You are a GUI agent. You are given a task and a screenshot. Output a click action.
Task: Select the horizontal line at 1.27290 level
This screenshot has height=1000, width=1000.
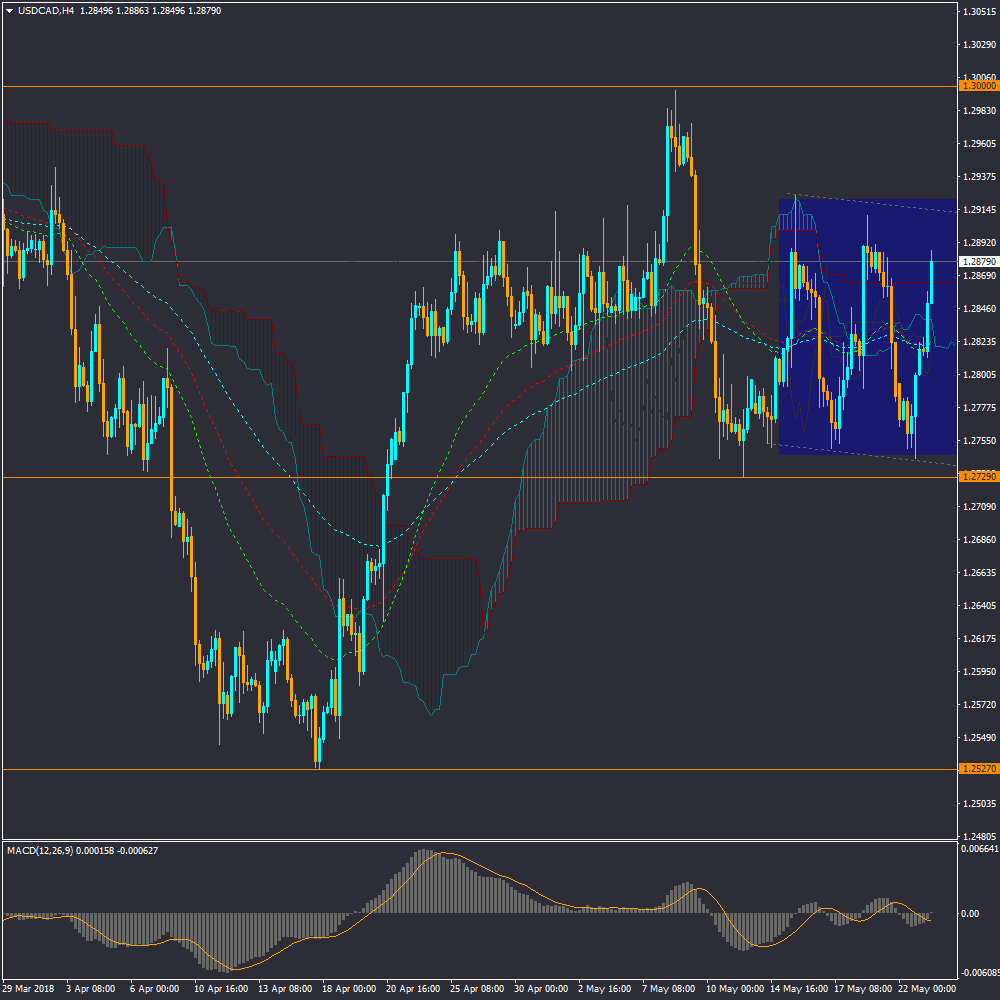point(300,477)
